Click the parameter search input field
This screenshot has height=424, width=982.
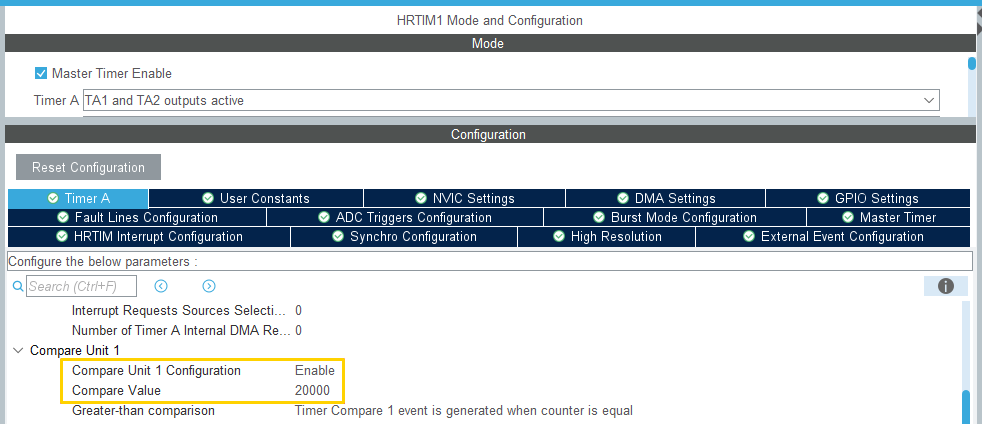click(x=81, y=286)
